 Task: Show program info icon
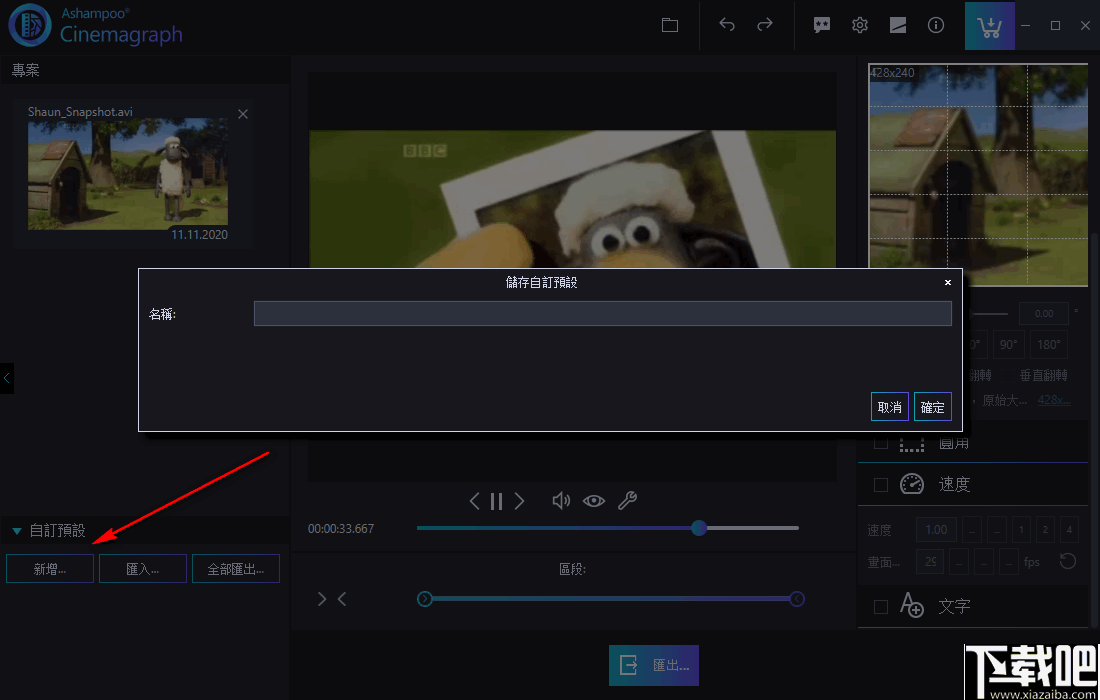click(x=936, y=25)
